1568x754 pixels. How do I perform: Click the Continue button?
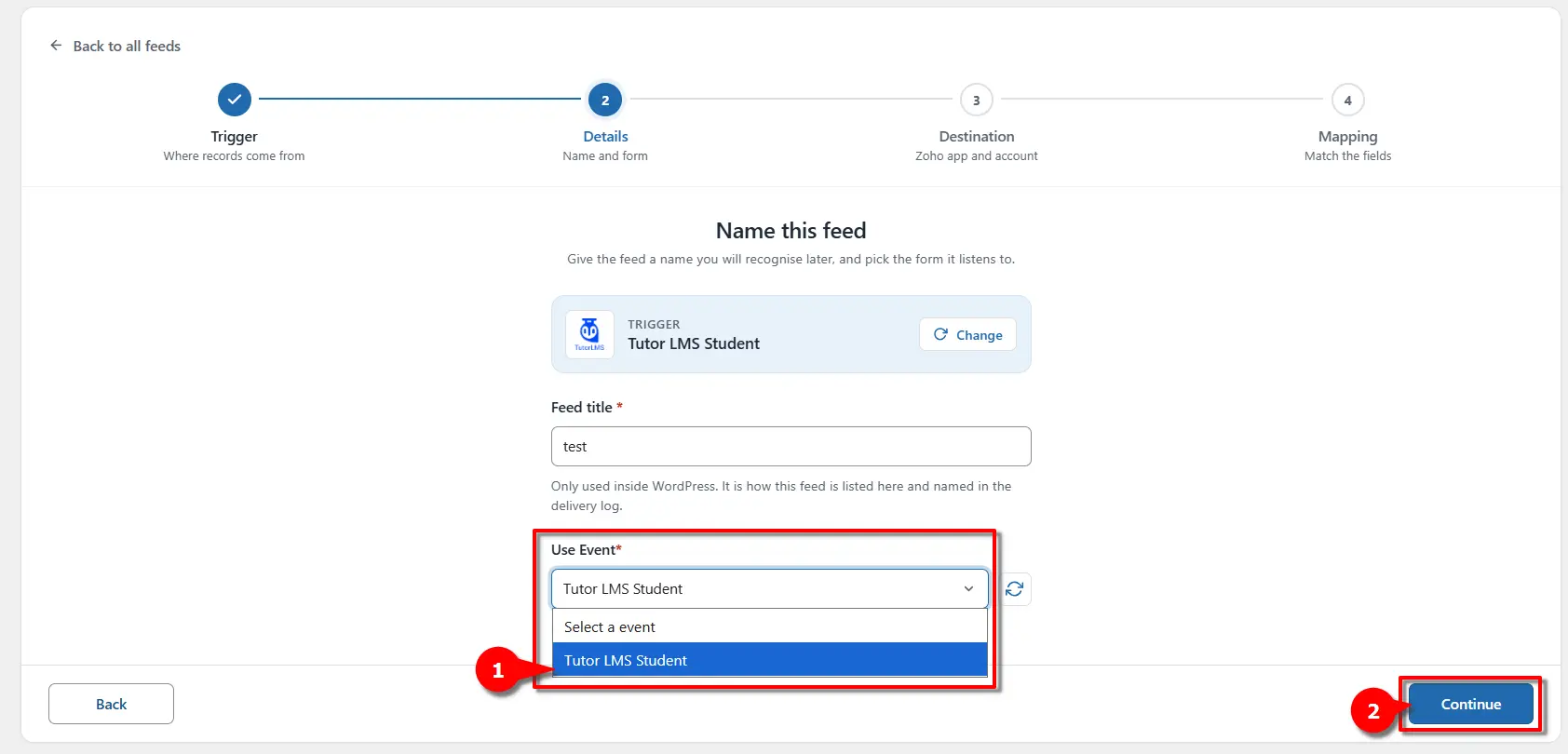coord(1470,704)
